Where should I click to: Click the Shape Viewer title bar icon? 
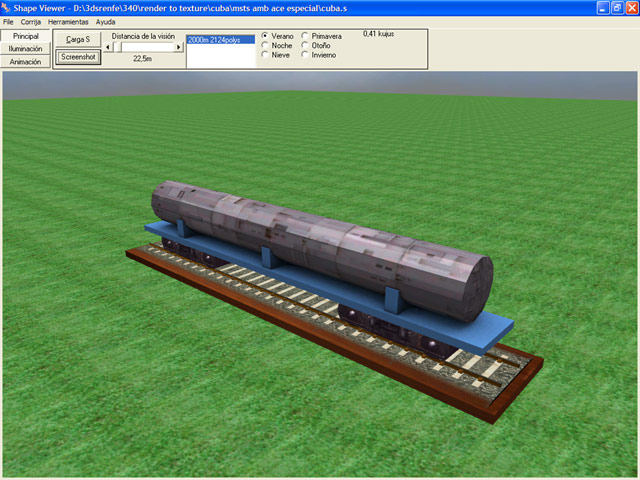[x=7, y=7]
